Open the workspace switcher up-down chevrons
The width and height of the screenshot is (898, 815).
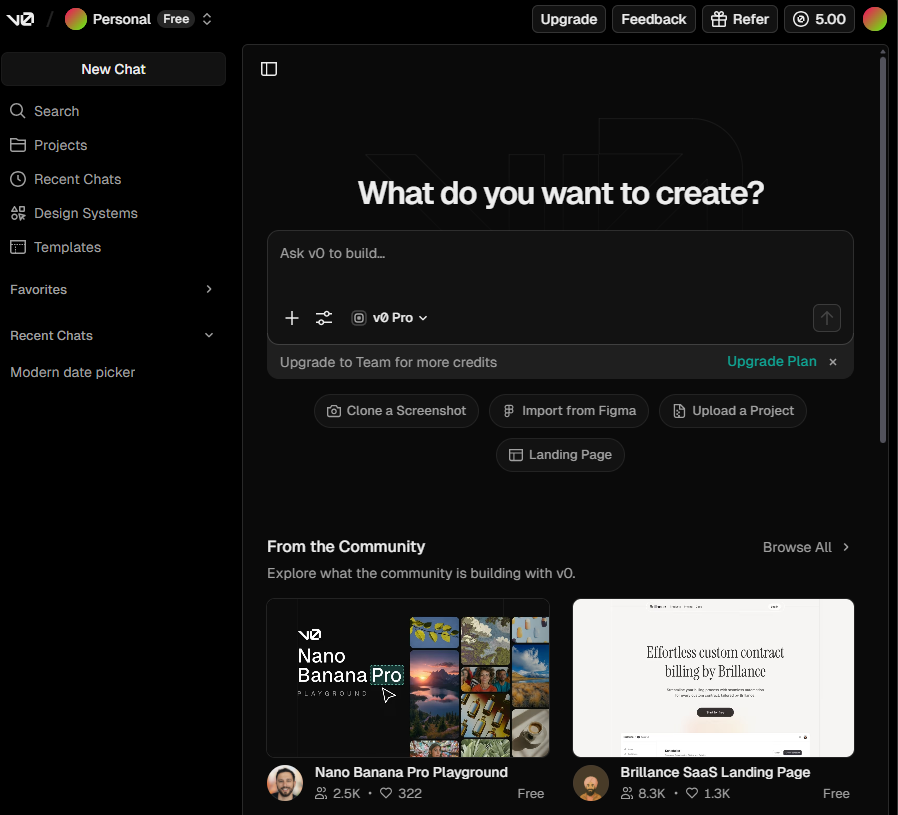pyautogui.click(x=207, y=19)
